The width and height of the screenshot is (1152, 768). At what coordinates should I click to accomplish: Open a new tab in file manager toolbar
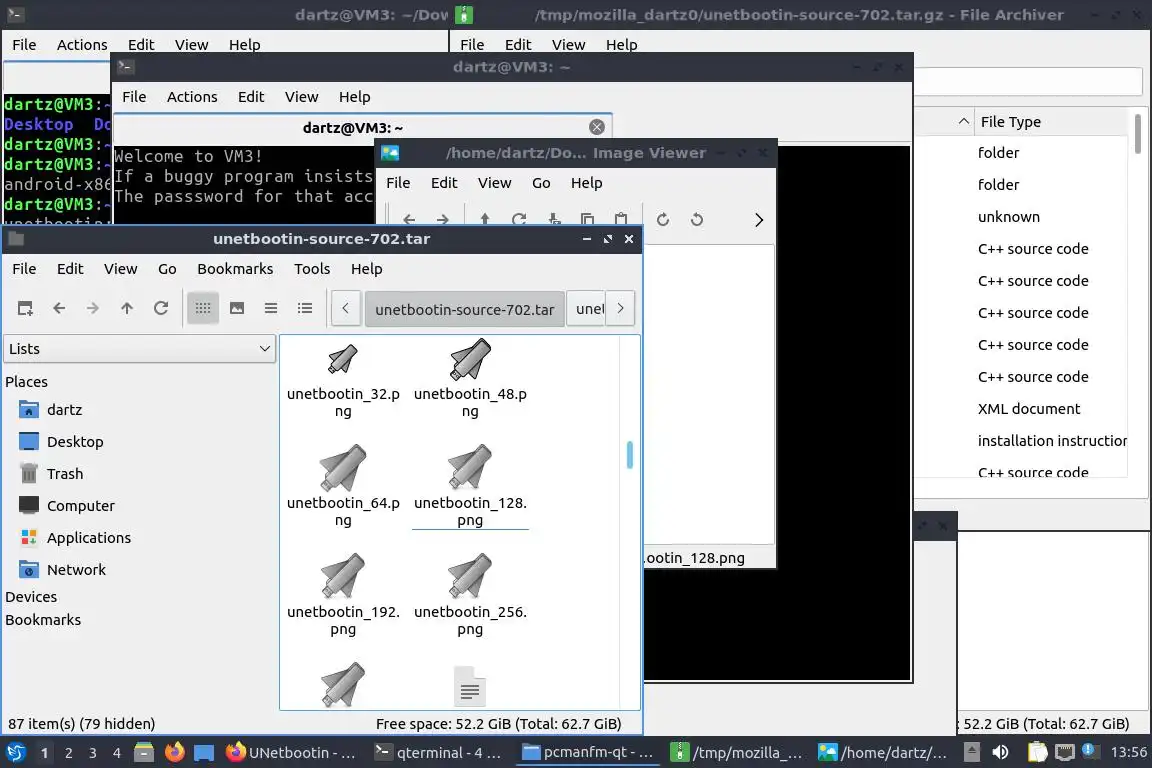[25, 308]
